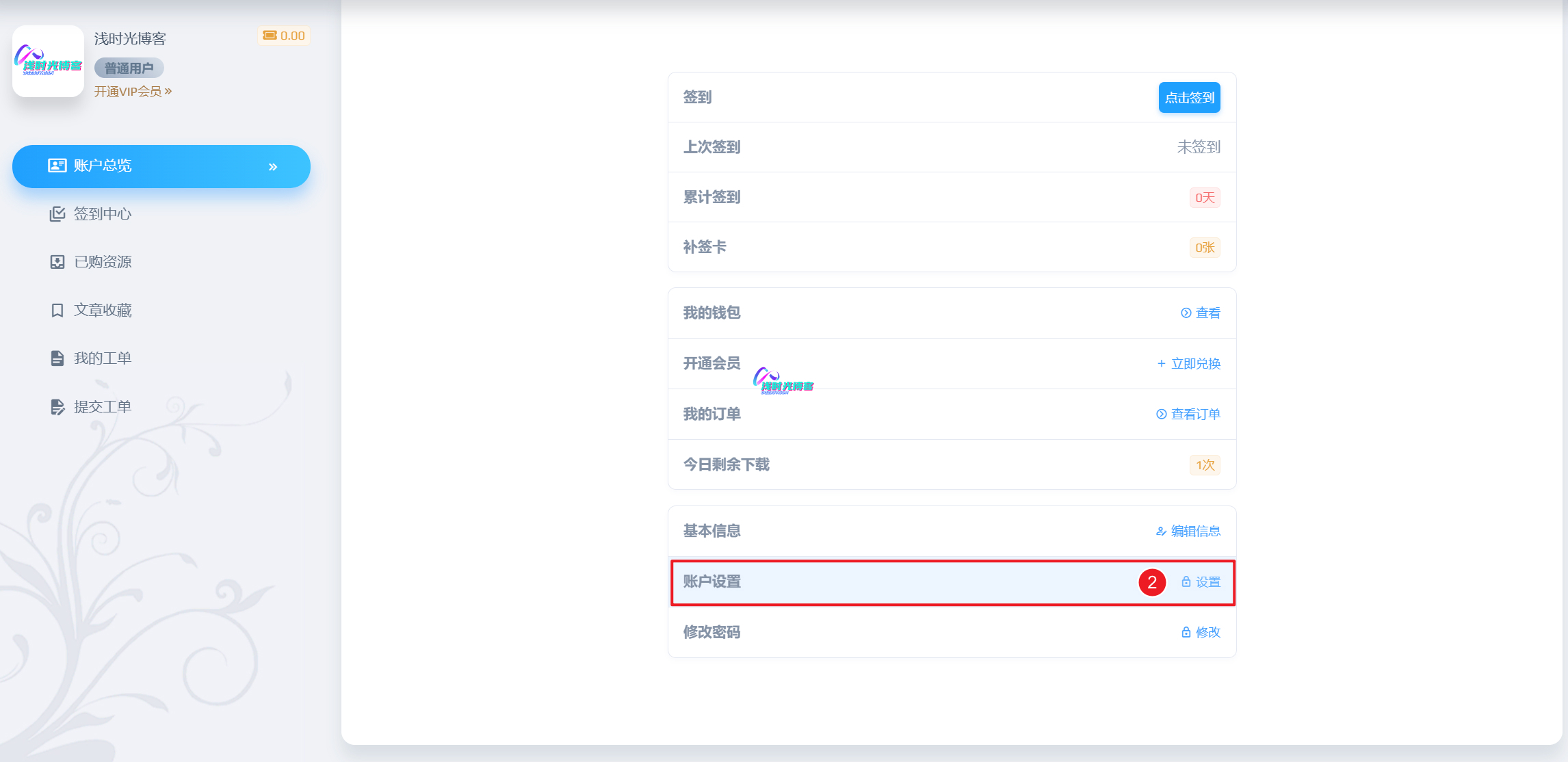This screenshot has width=1568, height=762.
Task: Click 编辑信息 edit profile link
Action: click(1188, 531)
